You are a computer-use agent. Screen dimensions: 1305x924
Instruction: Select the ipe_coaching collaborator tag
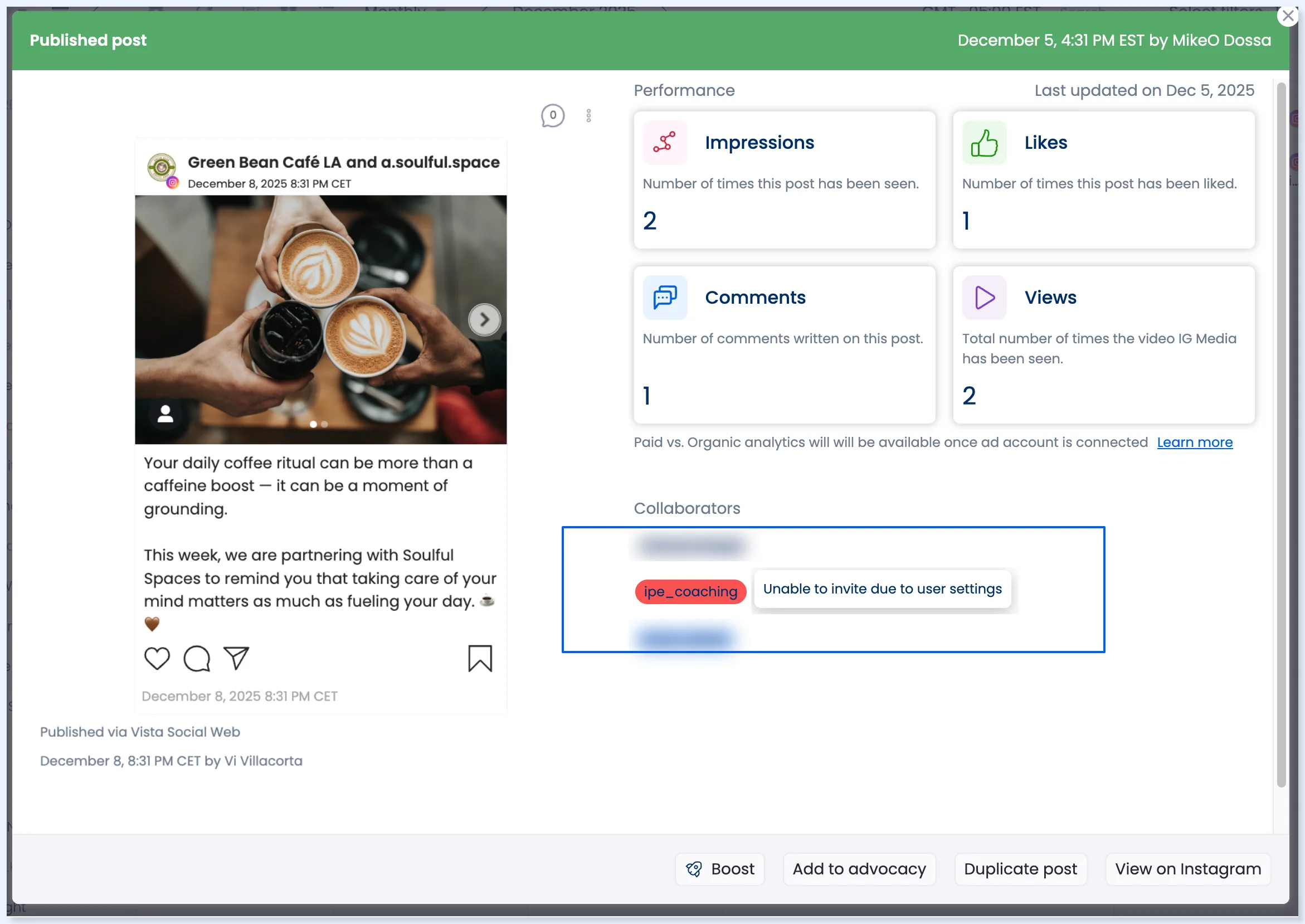coord(690,592)
